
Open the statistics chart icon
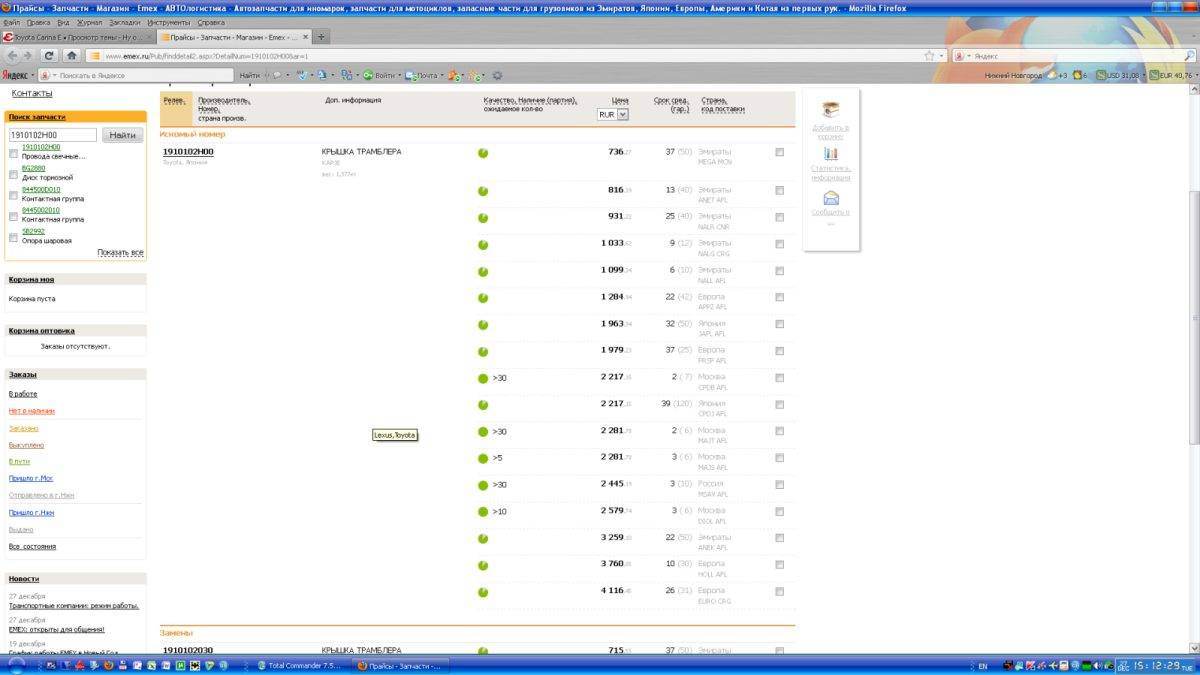pos(830,153)
